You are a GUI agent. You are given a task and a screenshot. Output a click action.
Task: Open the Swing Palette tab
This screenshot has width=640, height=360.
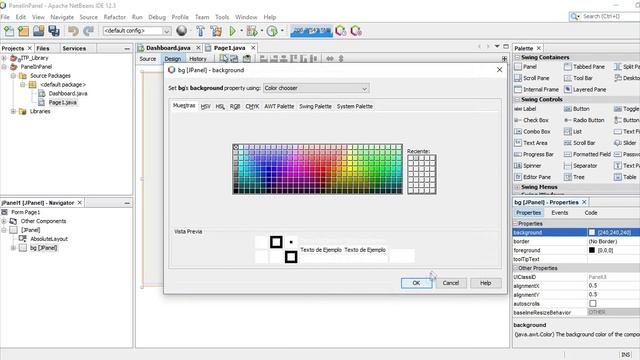tap(315, 107)
